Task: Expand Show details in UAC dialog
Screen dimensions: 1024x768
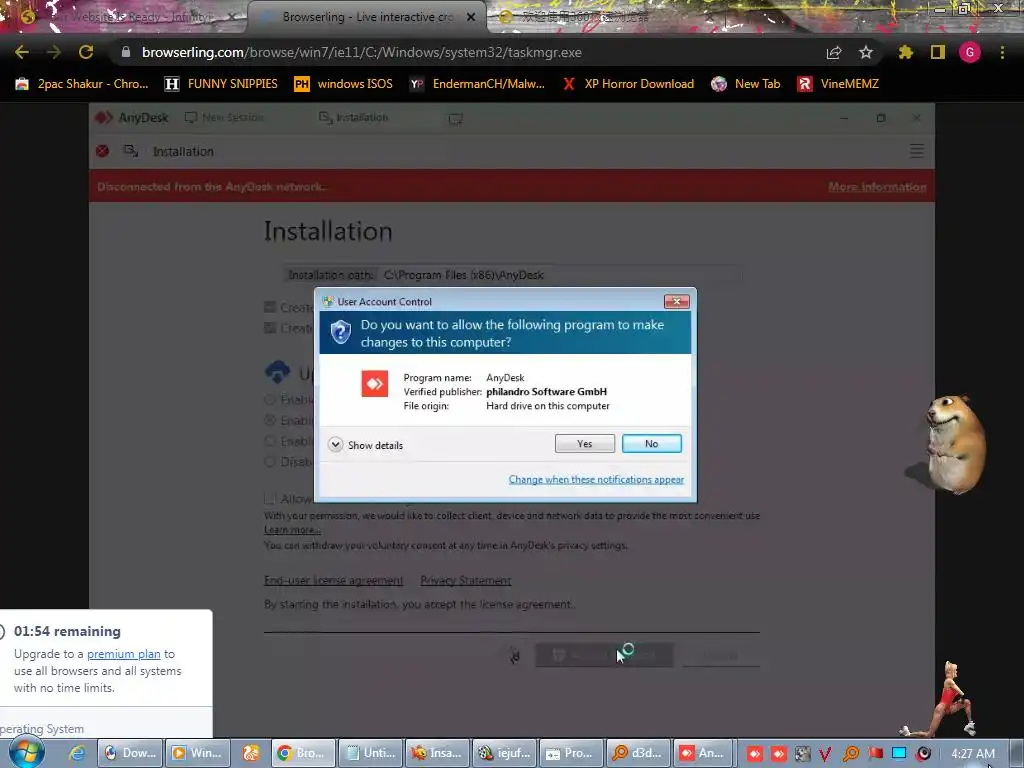Action: (x=366, y=445)
